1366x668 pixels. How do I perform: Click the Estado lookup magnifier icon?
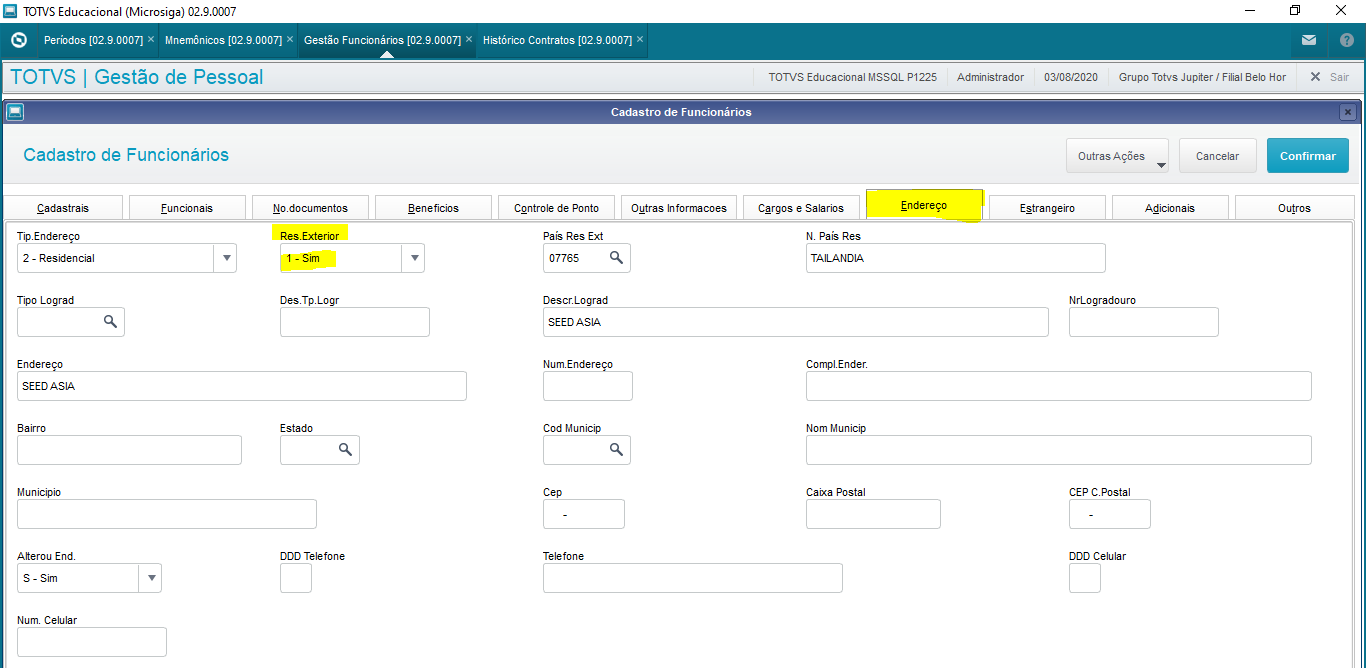[x=345, y=450]
